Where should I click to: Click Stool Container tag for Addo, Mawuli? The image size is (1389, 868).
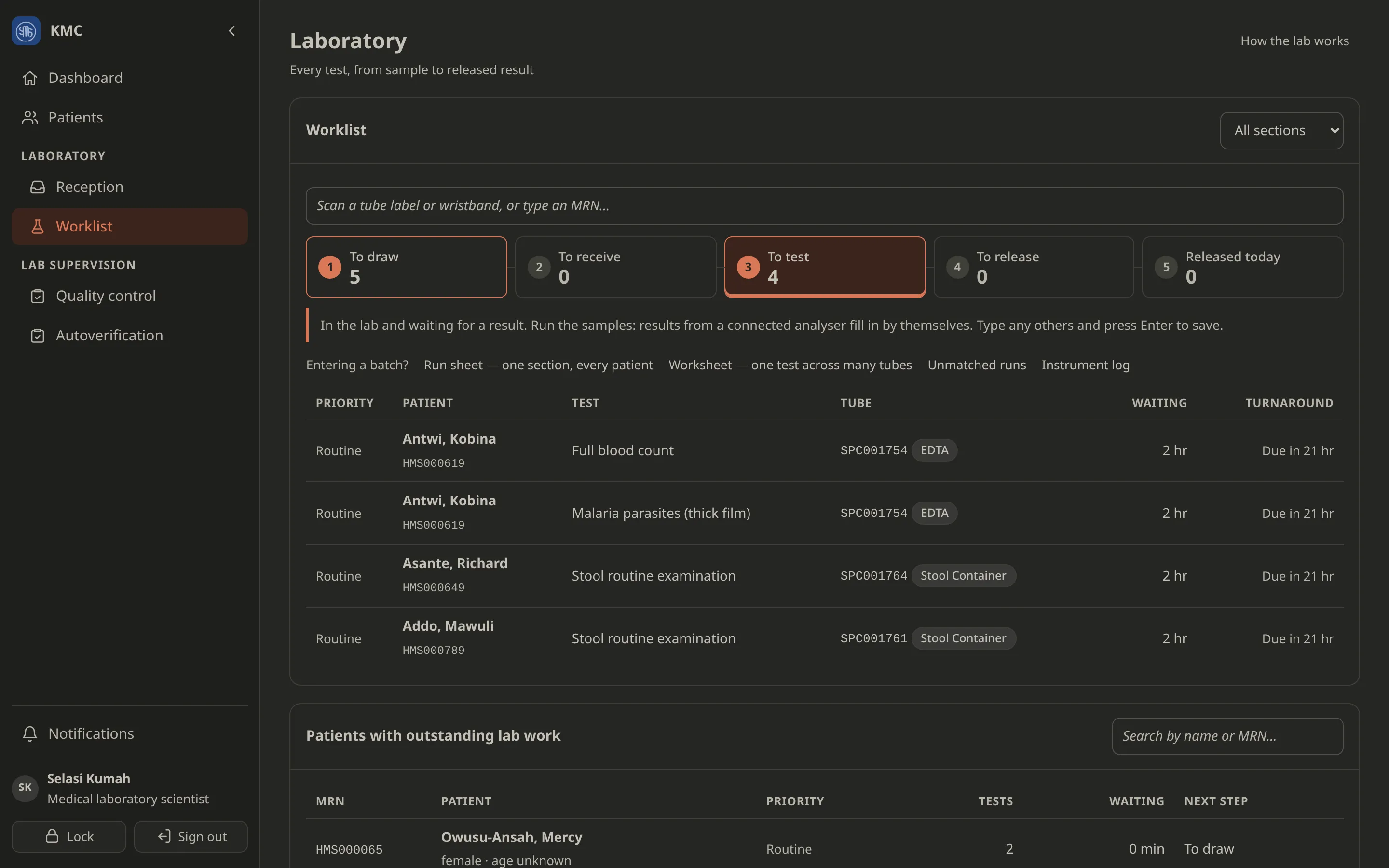[x=964, y=638]
